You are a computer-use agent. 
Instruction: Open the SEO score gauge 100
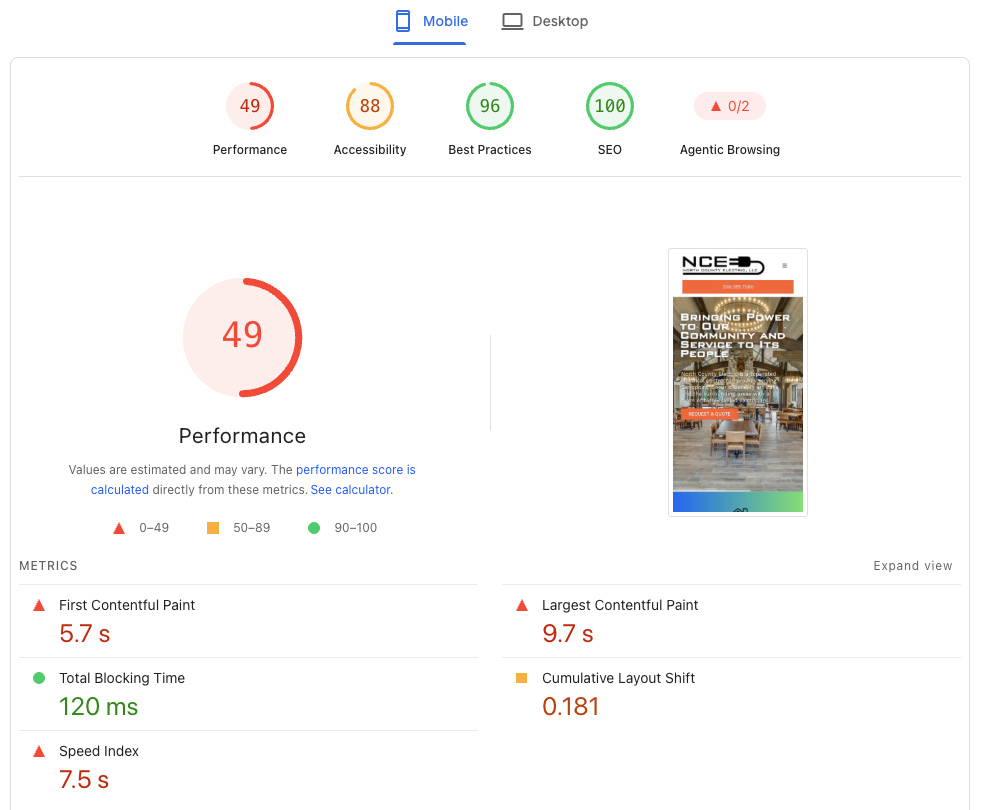(609, 106)
